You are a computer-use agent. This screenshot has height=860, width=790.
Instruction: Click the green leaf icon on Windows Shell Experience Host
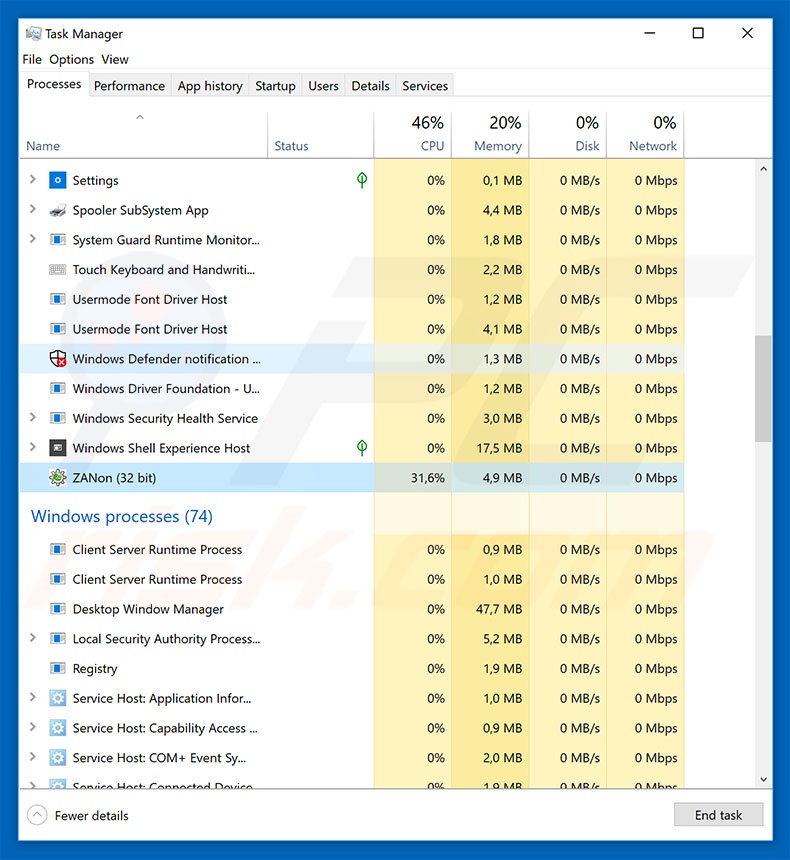(x=362, y=447)
